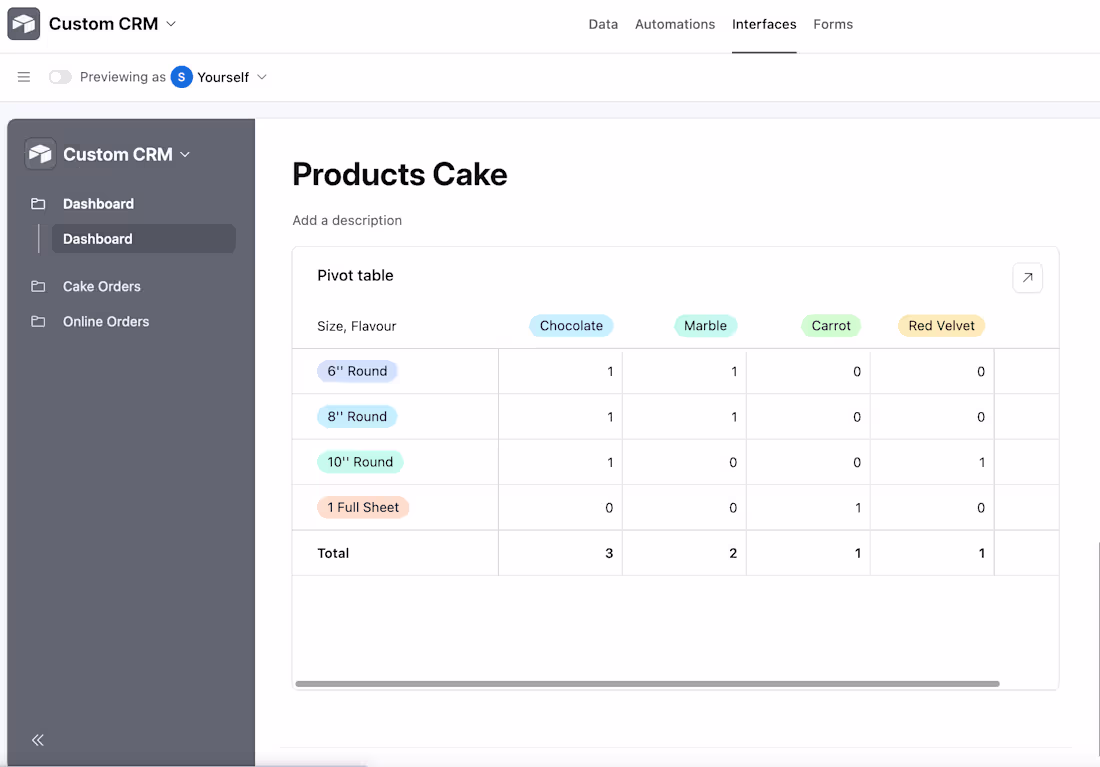Open the Yourself preview dropdown
Viewport: 1100px width, 767px height.
tap(260, 76)
